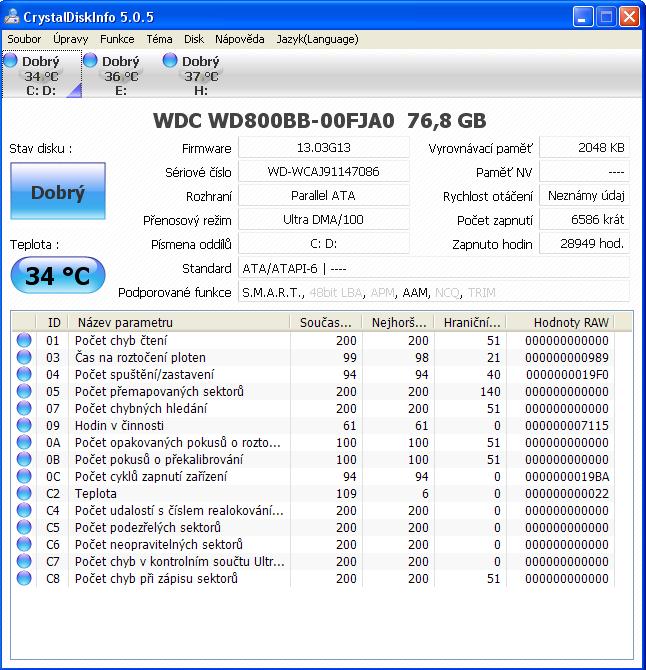Click the Nejhorš... column header
Image resolution: width=646 pixels, height=670 pixels.
398,322
